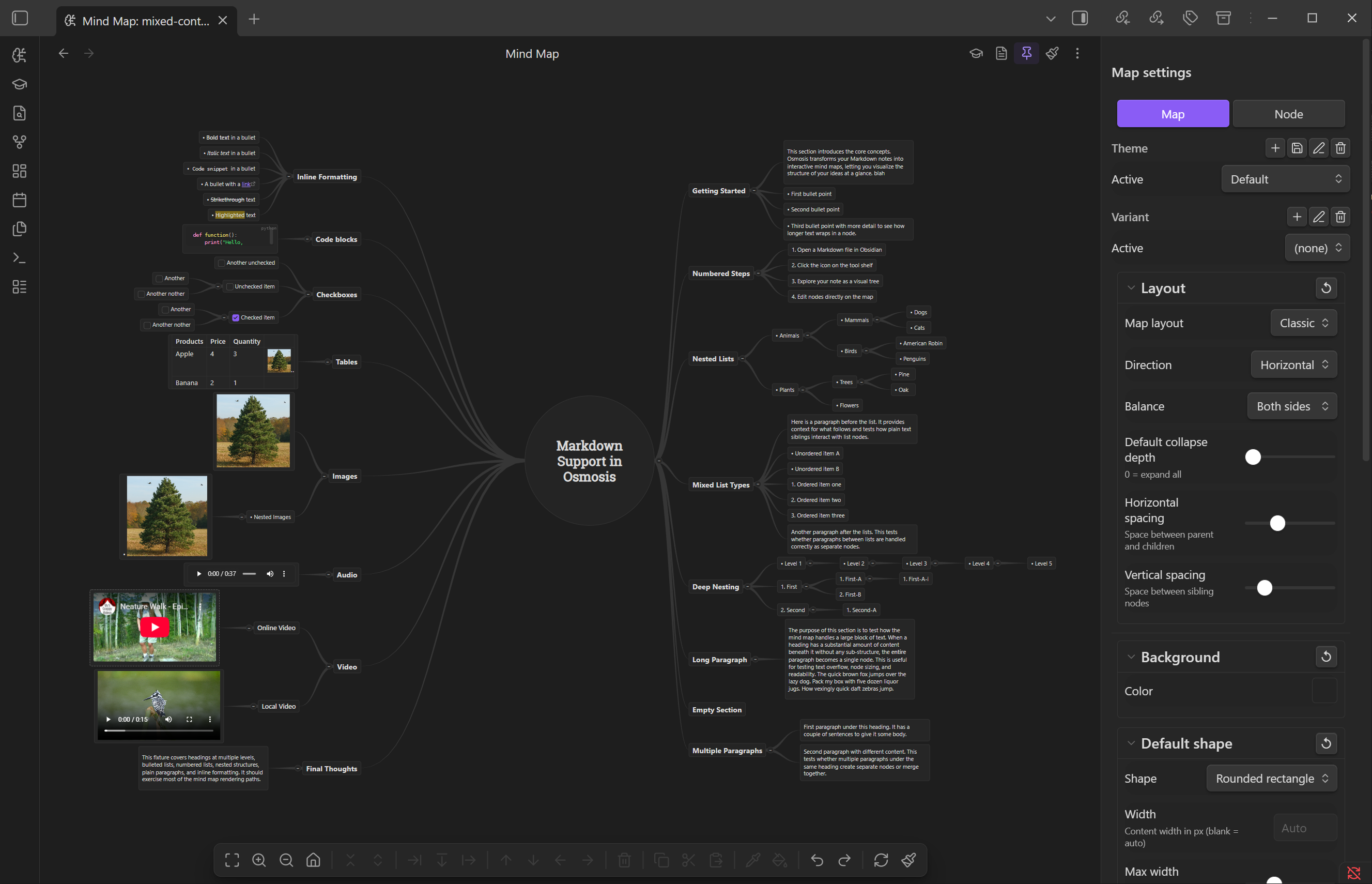
Task: Uncheck the 'Checked item' node checkbox
Action: coord(235,317)
